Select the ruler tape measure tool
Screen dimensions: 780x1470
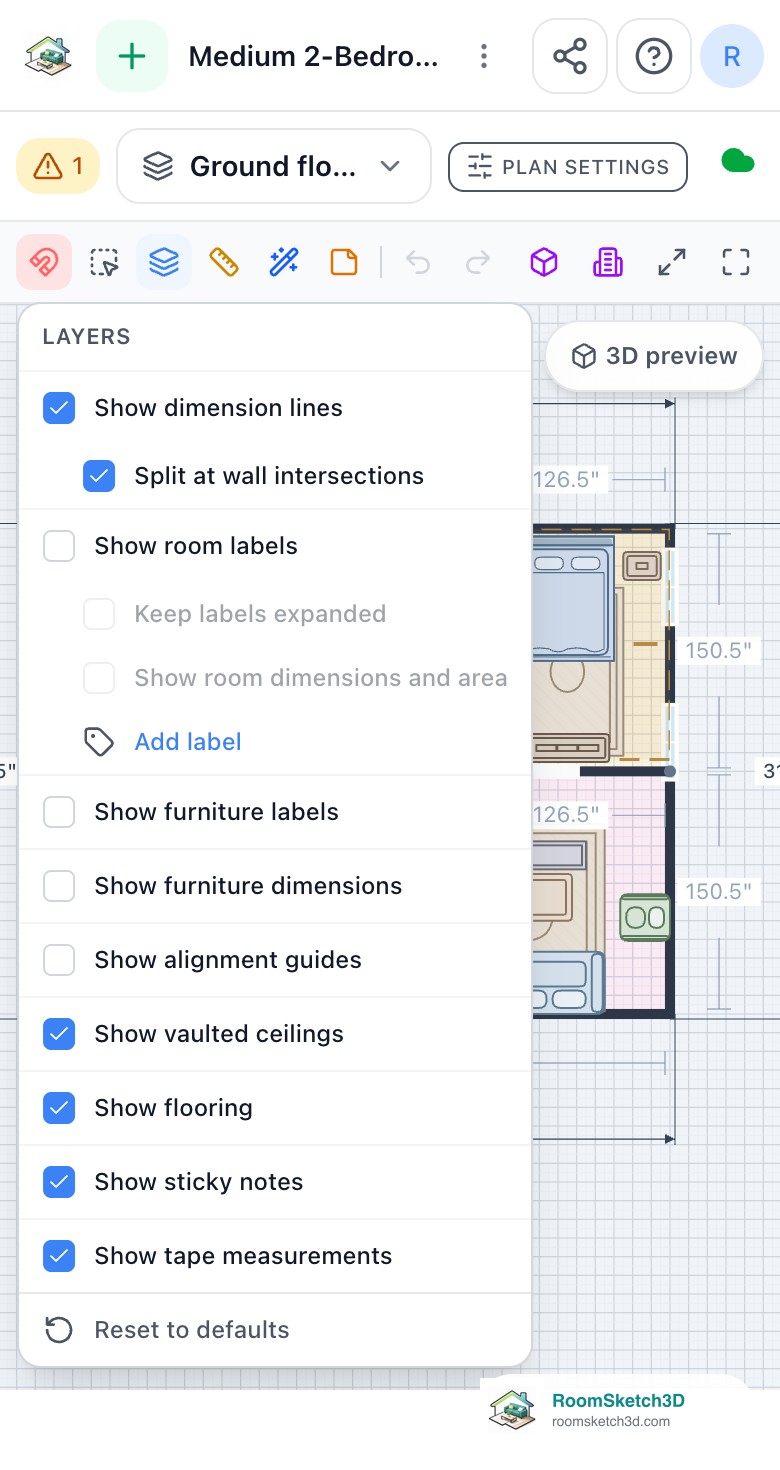point(224,262)
